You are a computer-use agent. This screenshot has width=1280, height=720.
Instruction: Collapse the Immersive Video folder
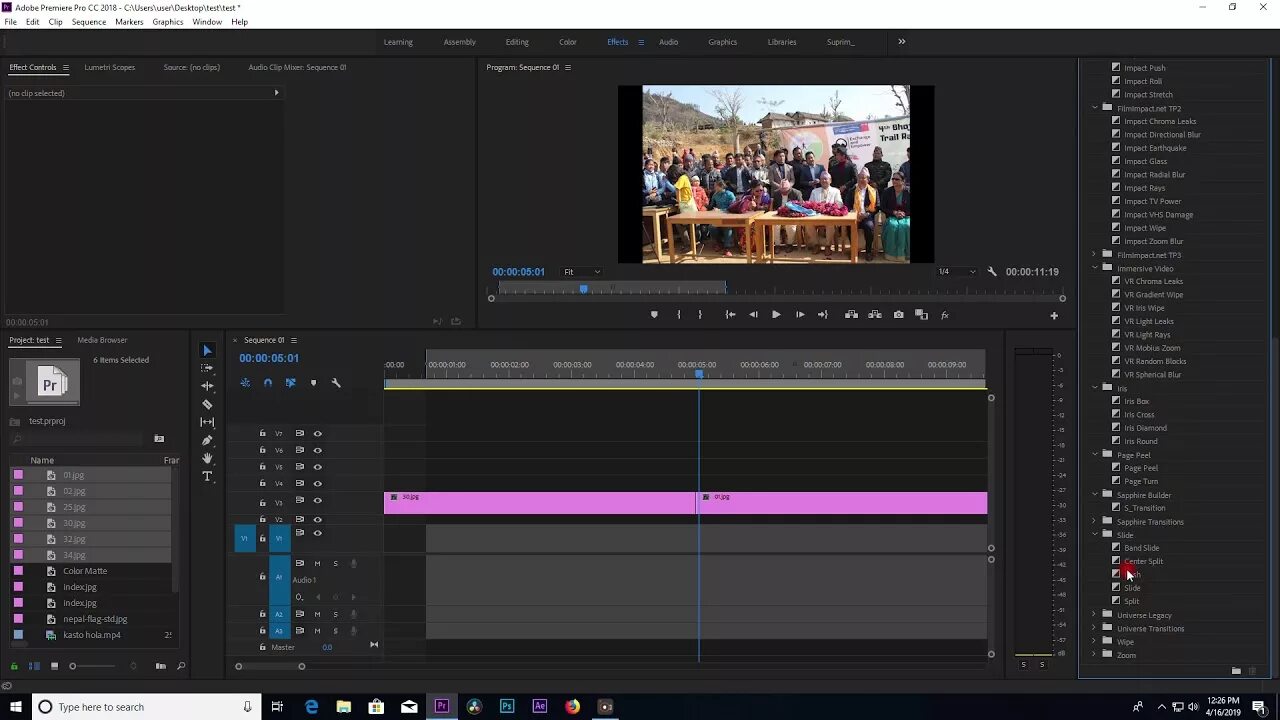click(1095, 268)
